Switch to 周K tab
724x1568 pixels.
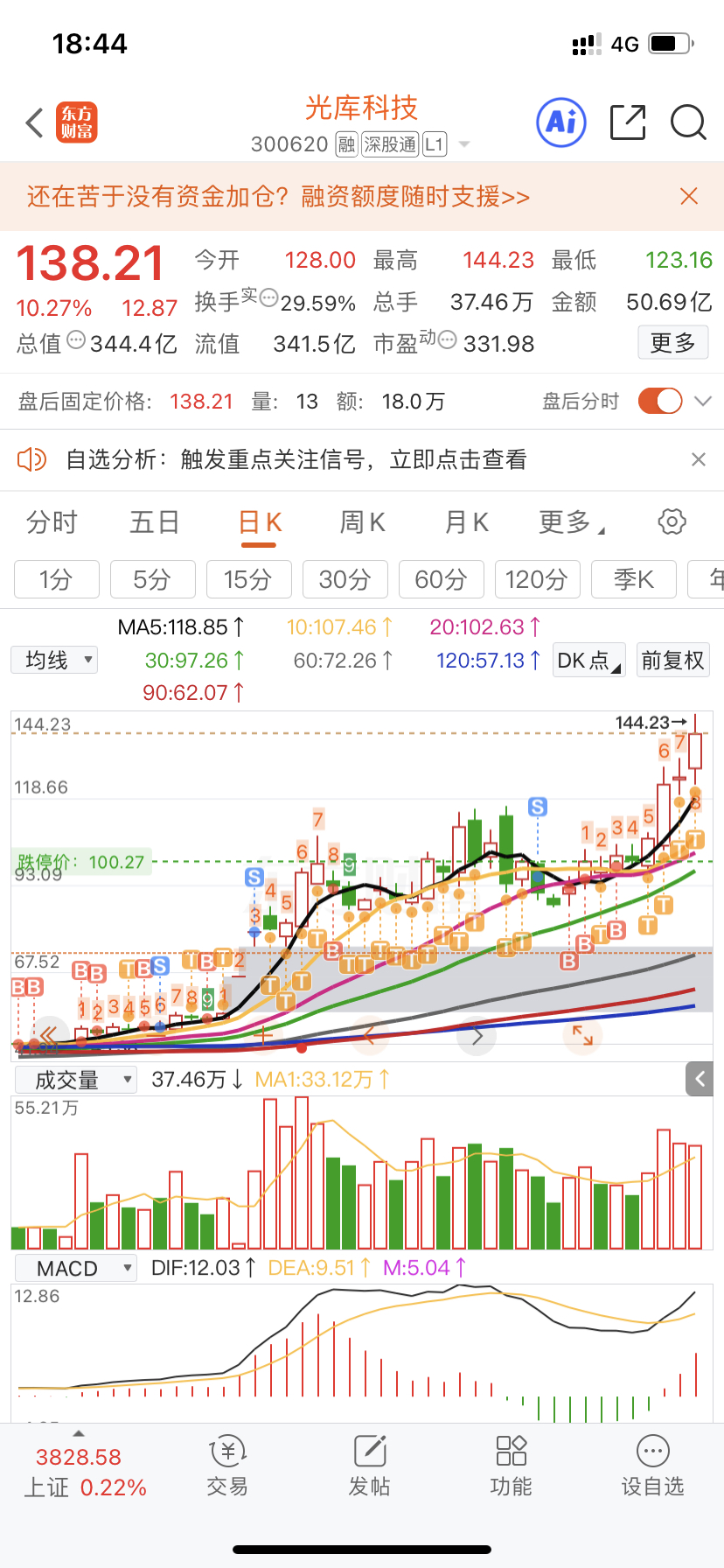(362, 522)
